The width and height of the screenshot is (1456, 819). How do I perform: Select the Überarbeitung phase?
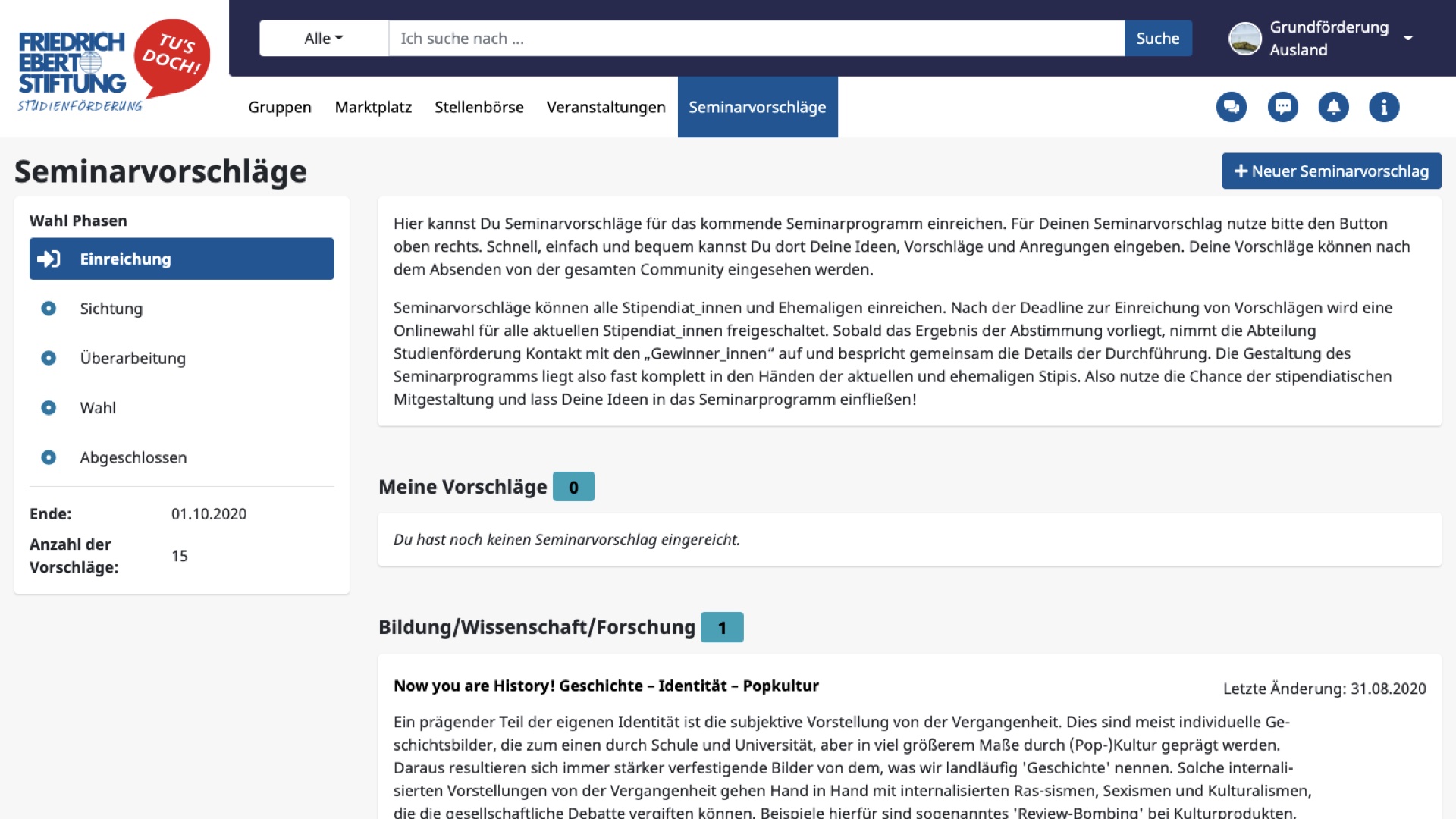(133, 358)
